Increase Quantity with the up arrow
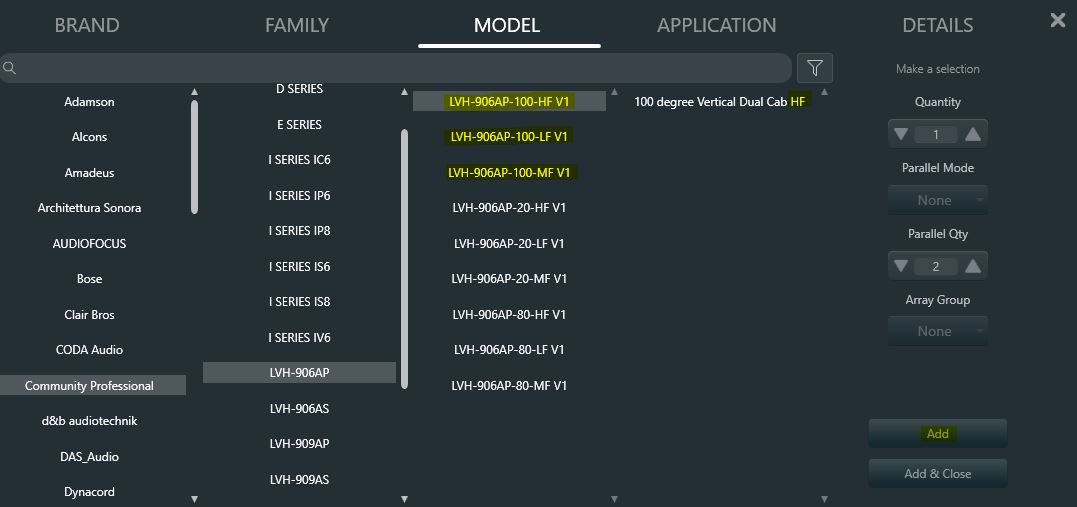Viewport: 1077px width, 507px height. 973,134
